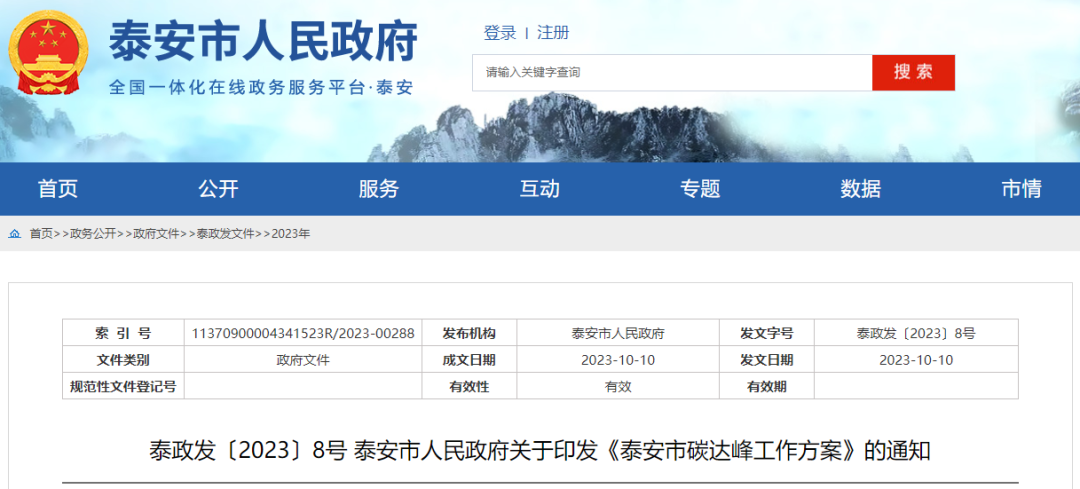Open the 首页 navigation tab
The image size is (1080, 489).
pos(58,189)
